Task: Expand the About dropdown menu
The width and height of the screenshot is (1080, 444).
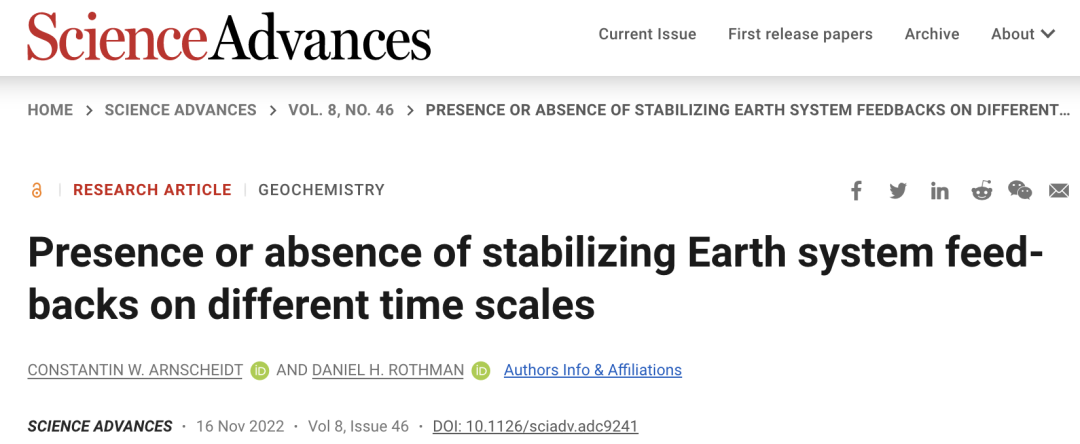Action: pos(1023,34)
